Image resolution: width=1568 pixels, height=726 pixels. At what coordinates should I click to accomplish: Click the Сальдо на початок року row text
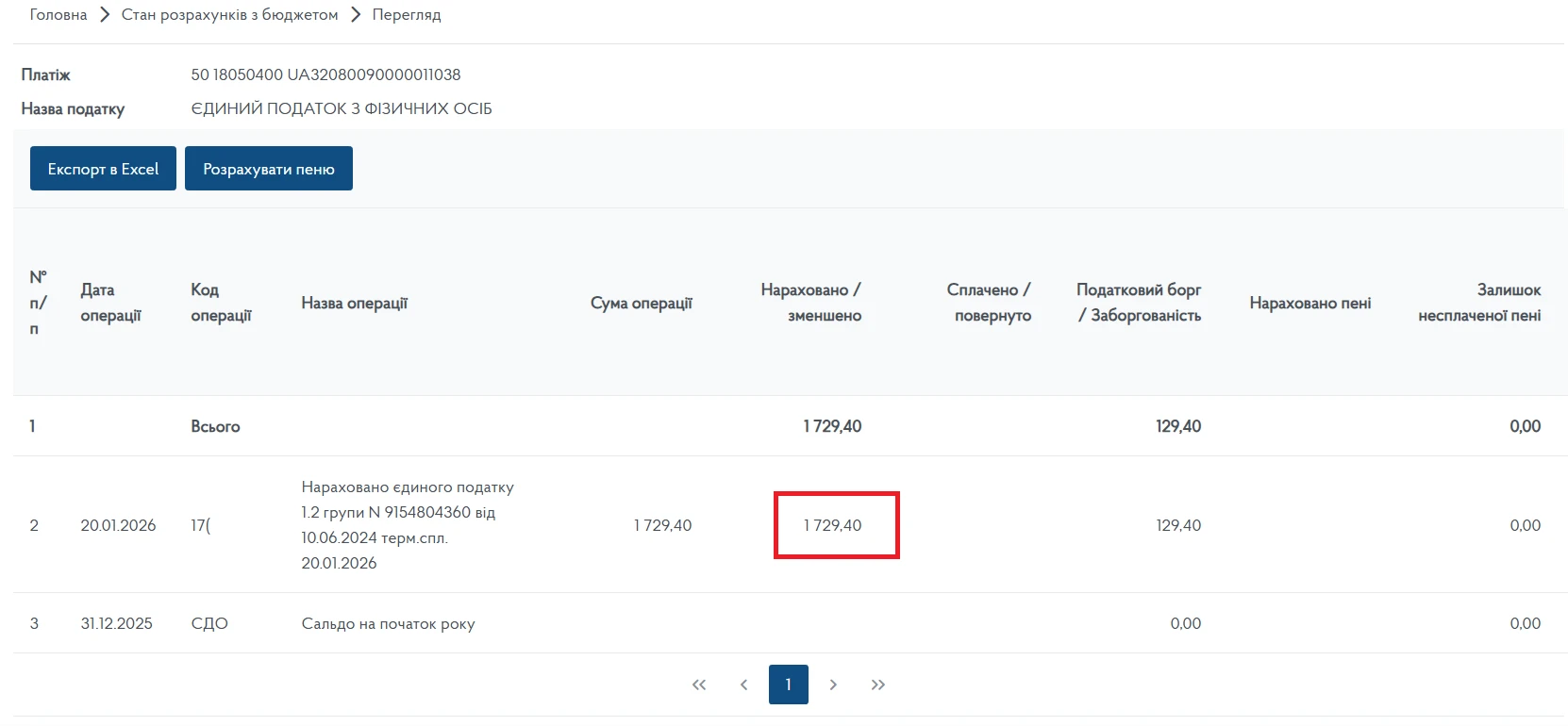(x=388, y=623)
